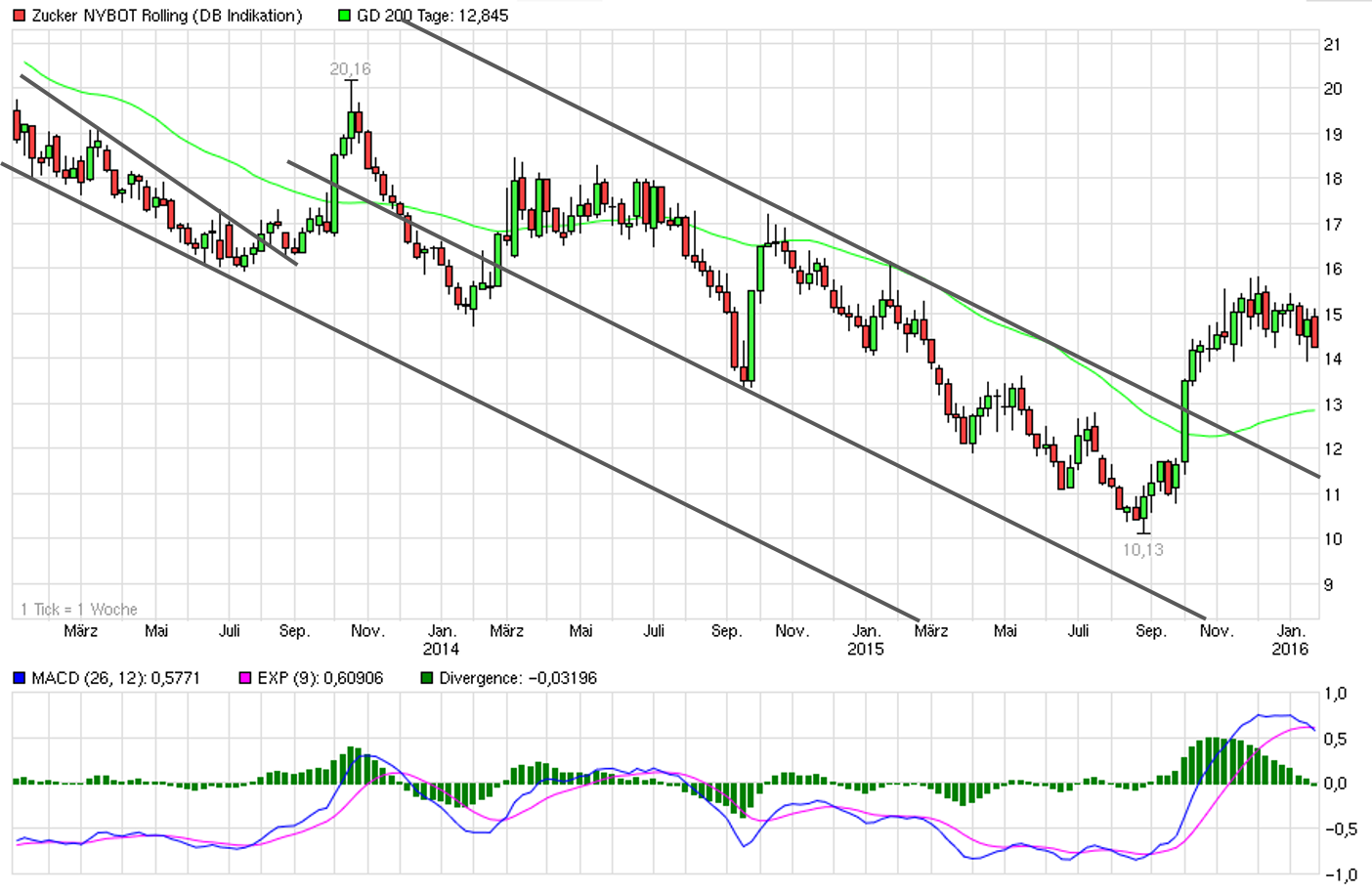Click the red Zucker NYBOT legend square
This screenshot has height=893, width=1372.
point(20,16)
